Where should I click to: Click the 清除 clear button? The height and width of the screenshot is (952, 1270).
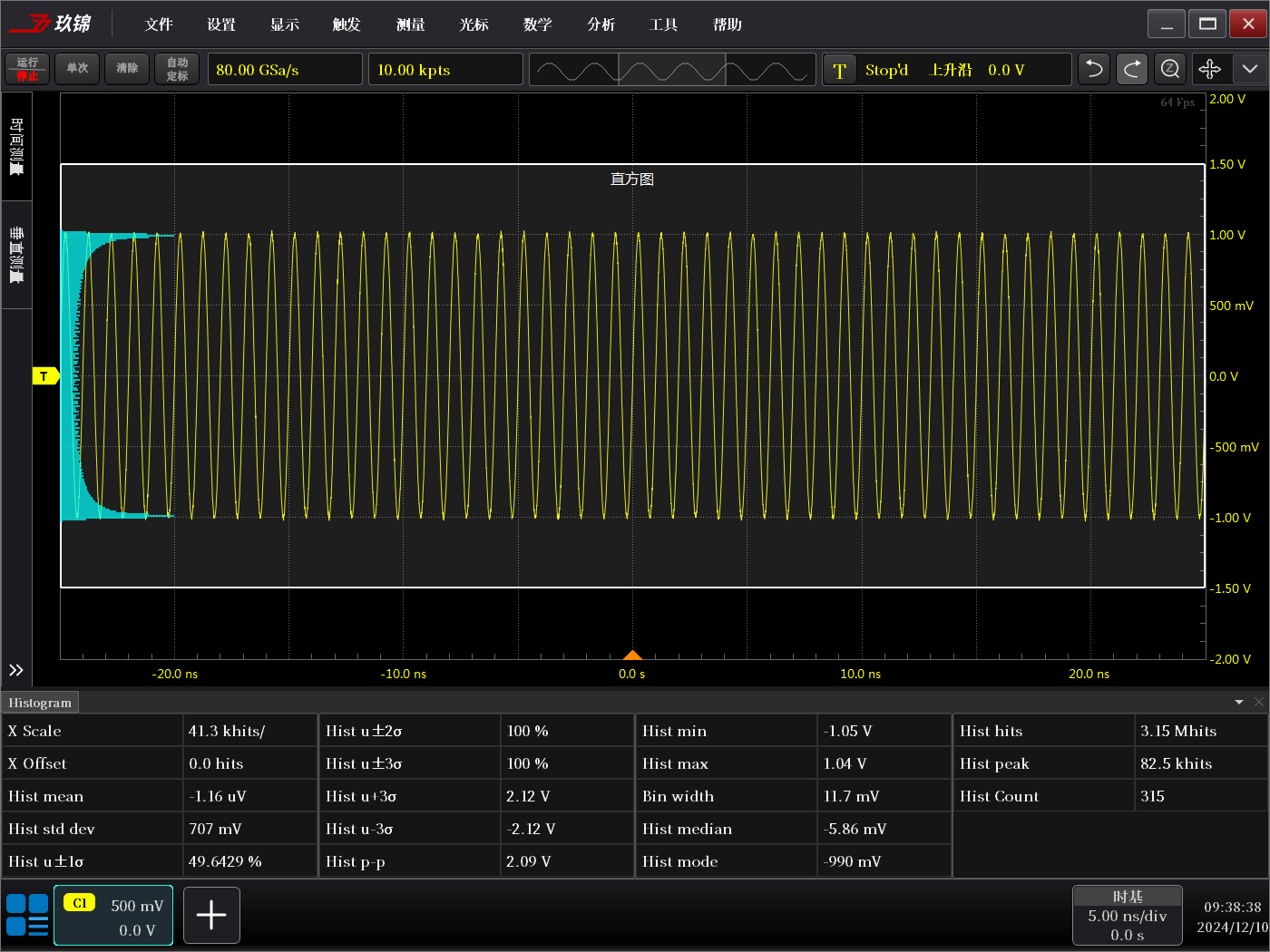coord(127,69)
